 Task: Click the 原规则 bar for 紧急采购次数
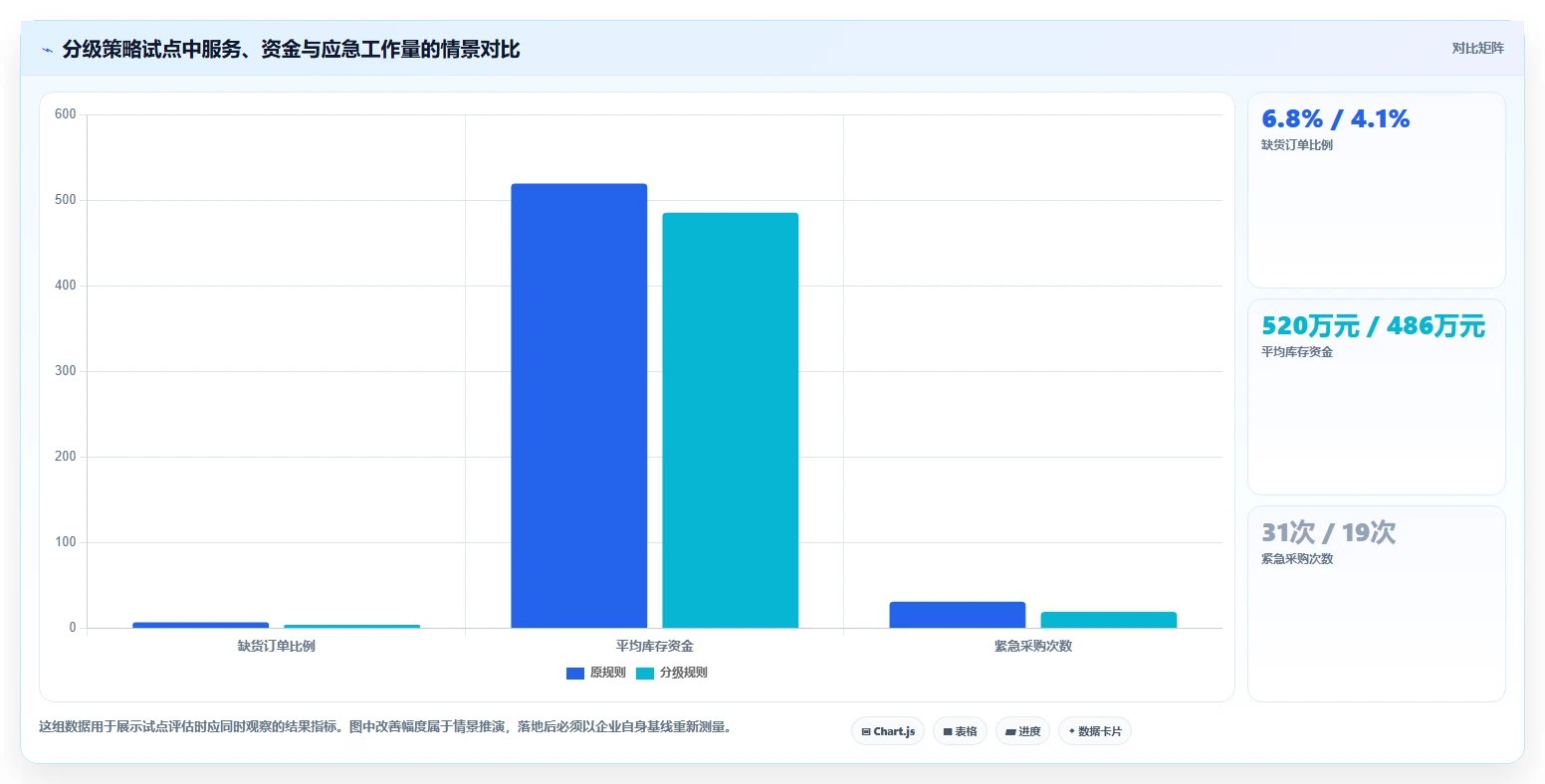(958, 615)
